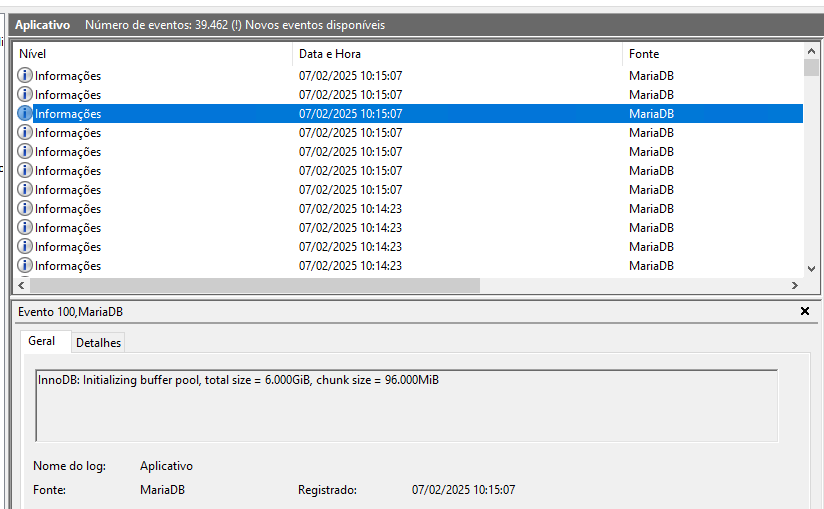Image resolution: width=824 pixels, height=509 pixels.
Task: Select the first event row showing 10:14:23
Action: (408, 209)
